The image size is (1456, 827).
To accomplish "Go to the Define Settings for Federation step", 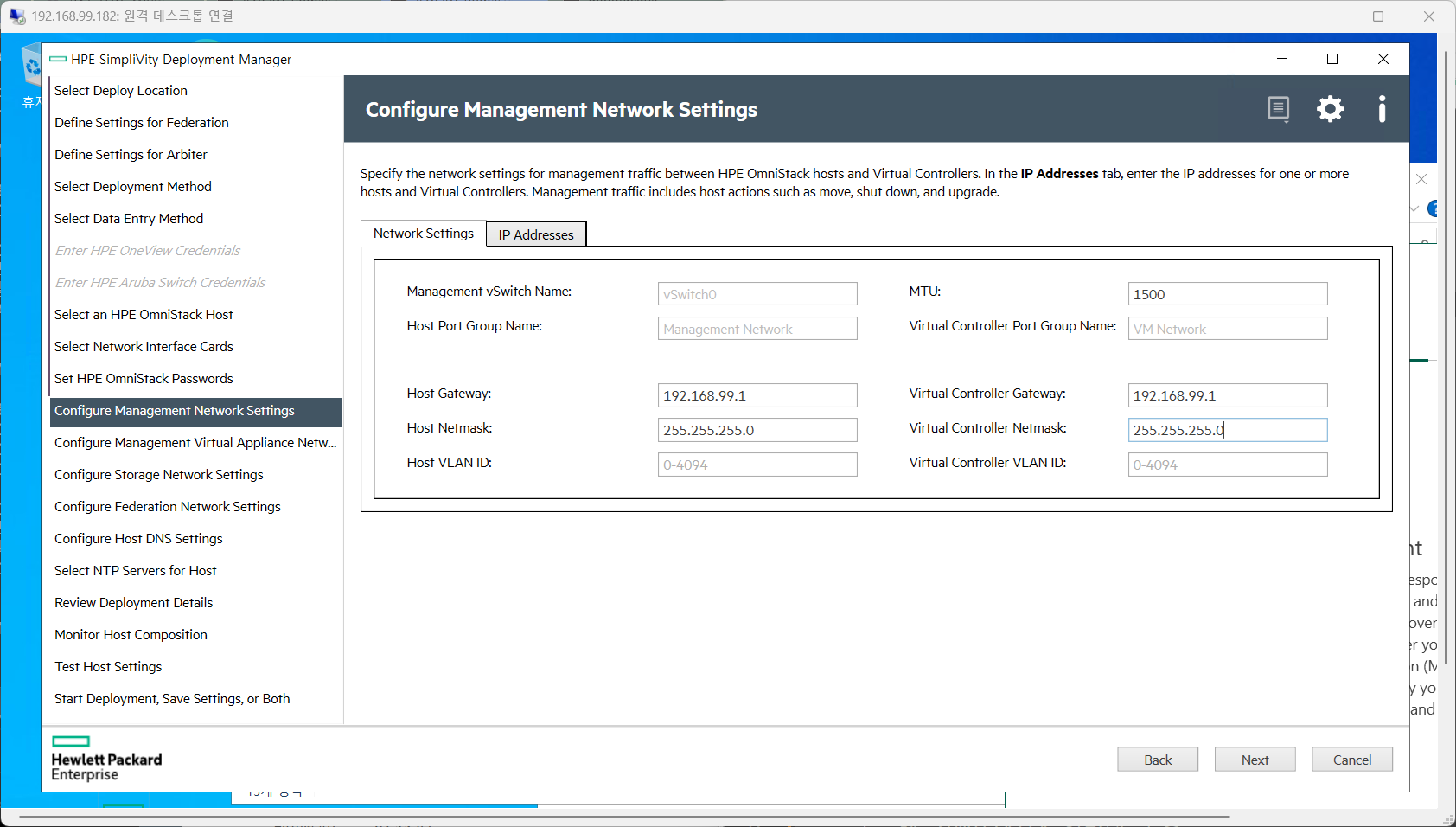I will click(x=141, y=123).
